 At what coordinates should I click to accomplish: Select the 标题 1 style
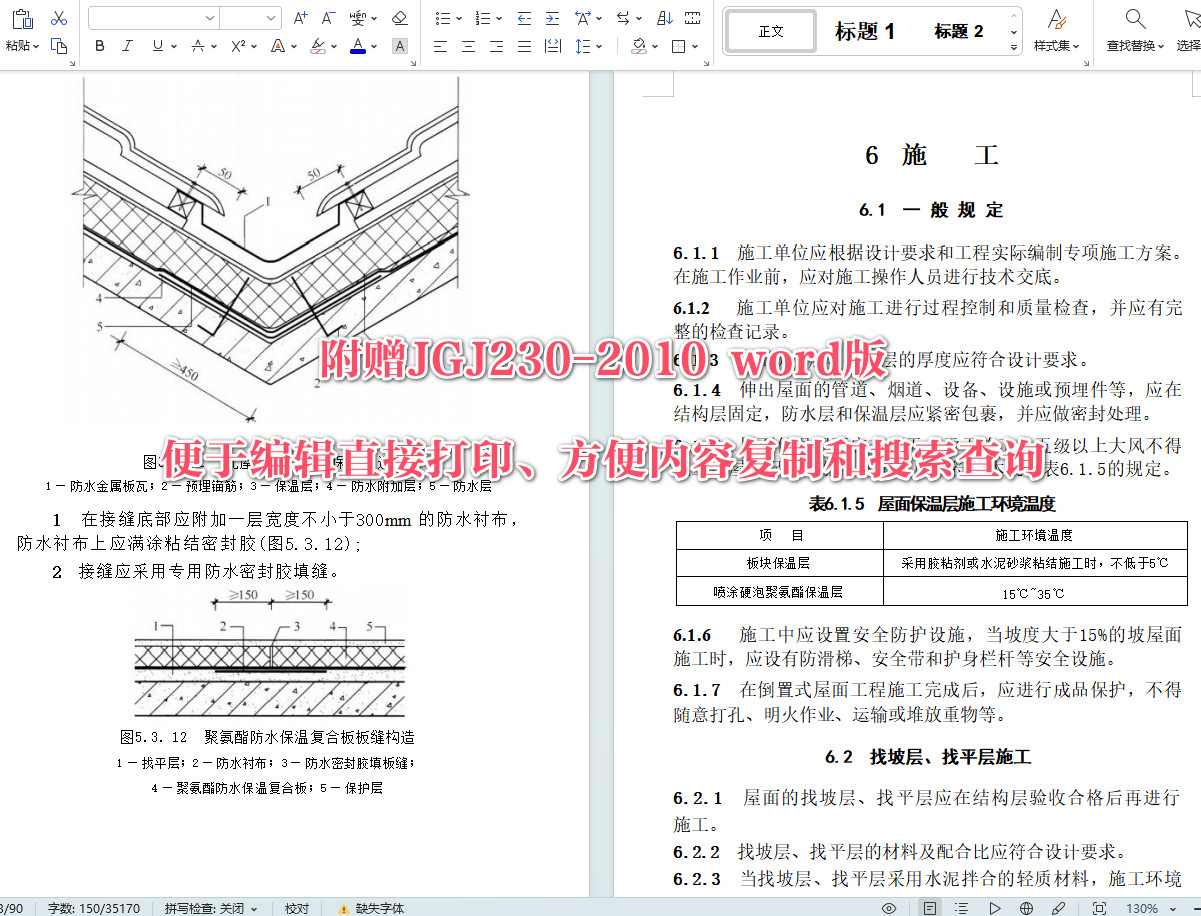point(864,31)
